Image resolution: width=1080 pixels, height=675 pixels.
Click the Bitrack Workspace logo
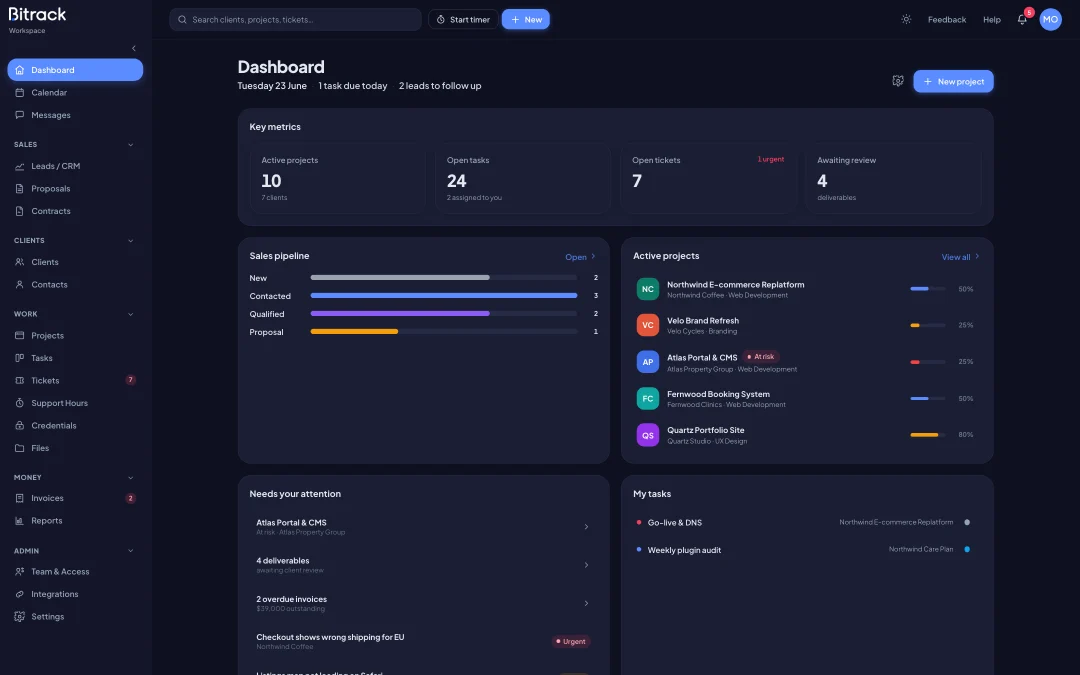coord(37,19)
